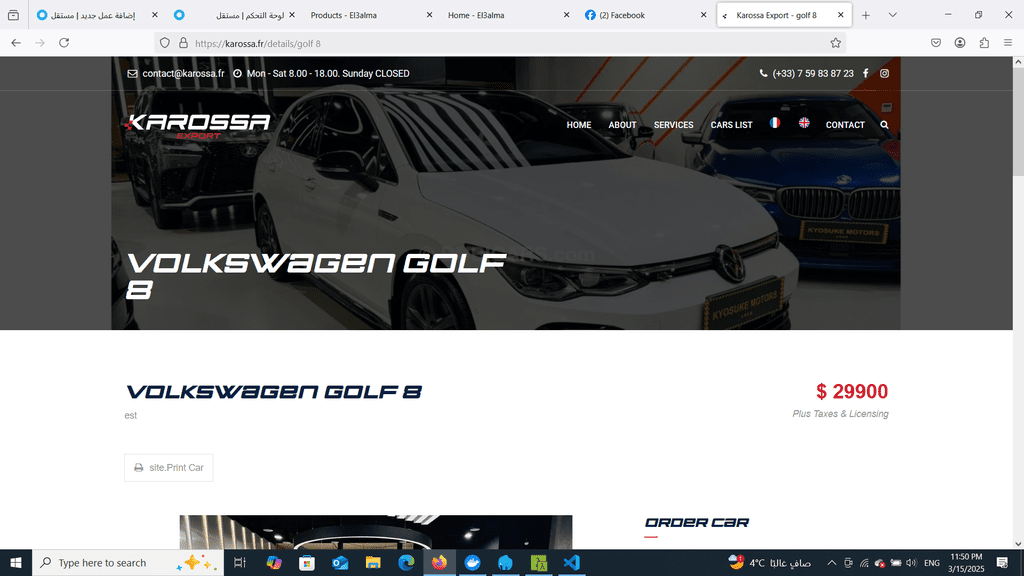Image resolution: width=1024 pixels, height=576 pixels.
Task: Open the taskbar clock showing 11:50 PM
Action: coord(966,562)
